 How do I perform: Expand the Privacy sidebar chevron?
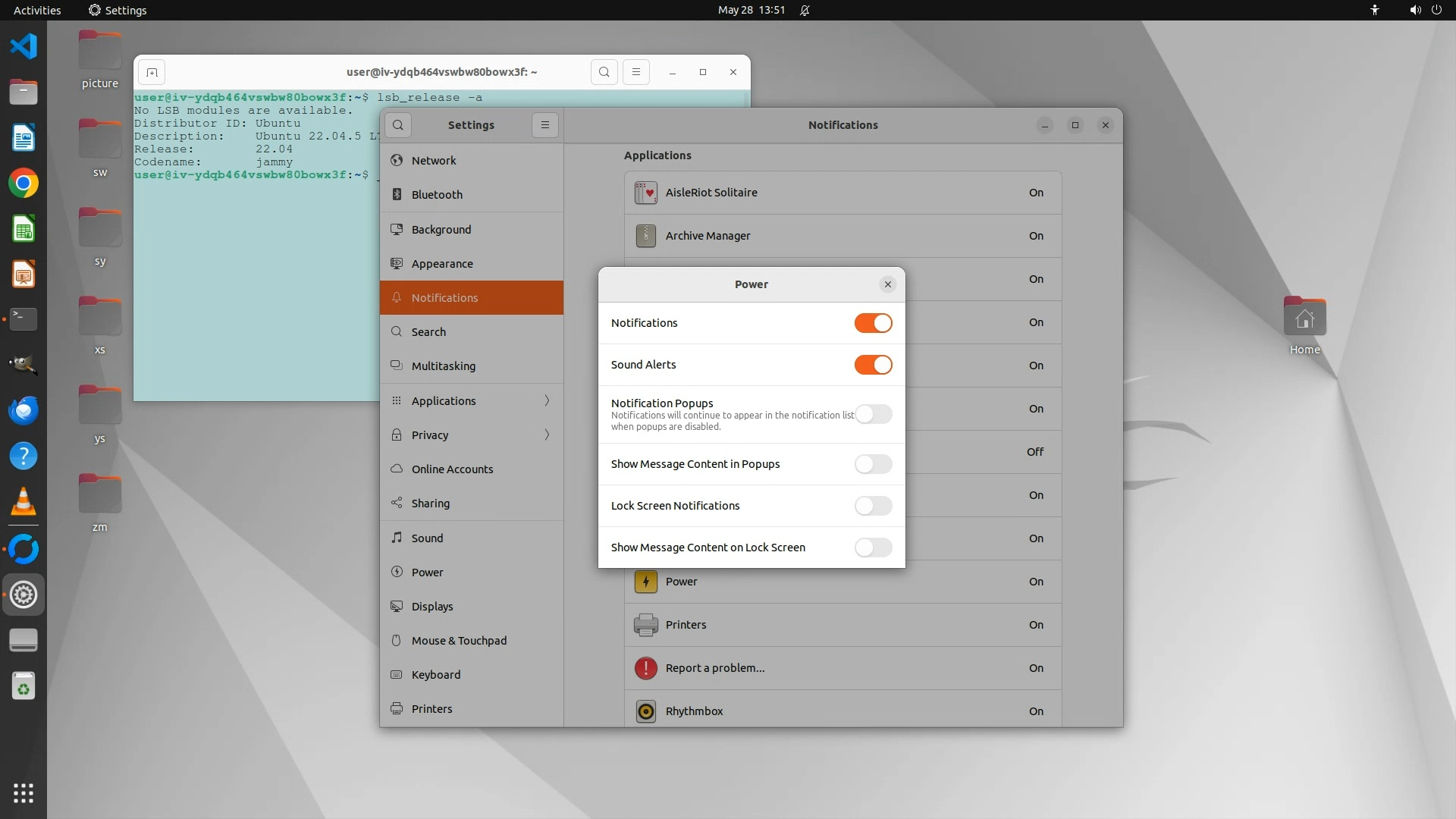pos(547,435)
